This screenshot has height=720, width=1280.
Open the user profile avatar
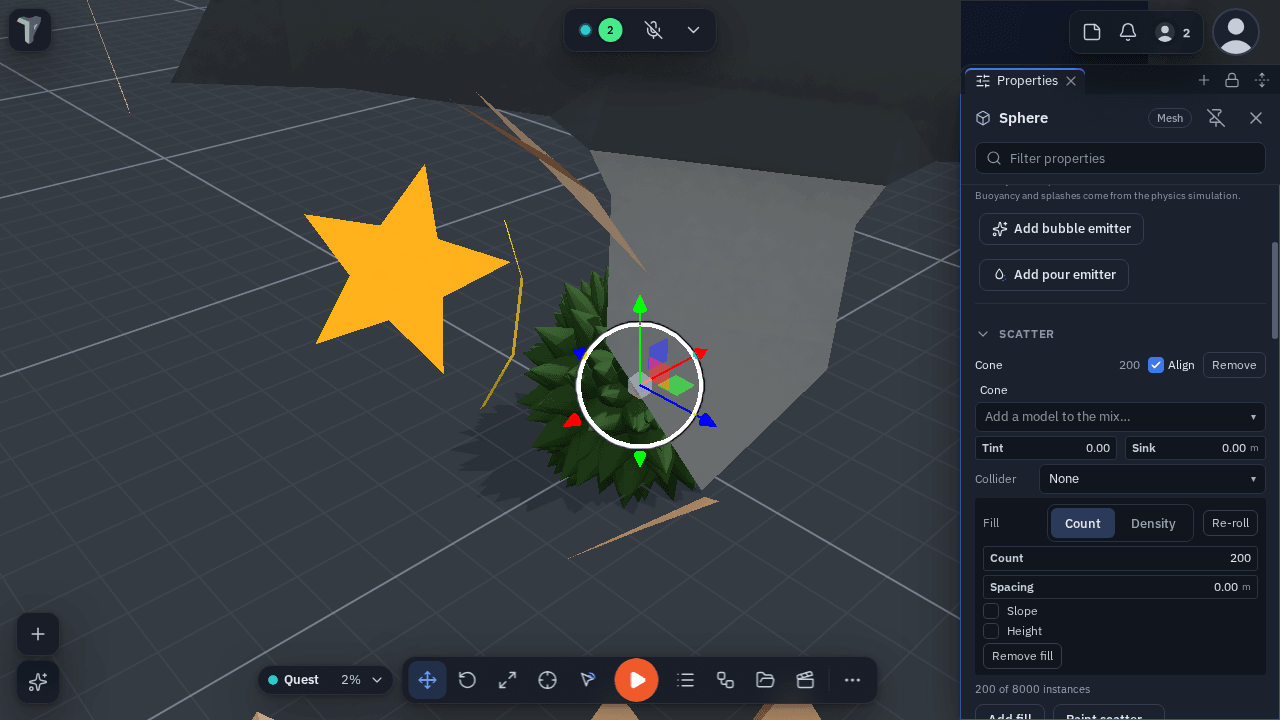click(1236, 32)
